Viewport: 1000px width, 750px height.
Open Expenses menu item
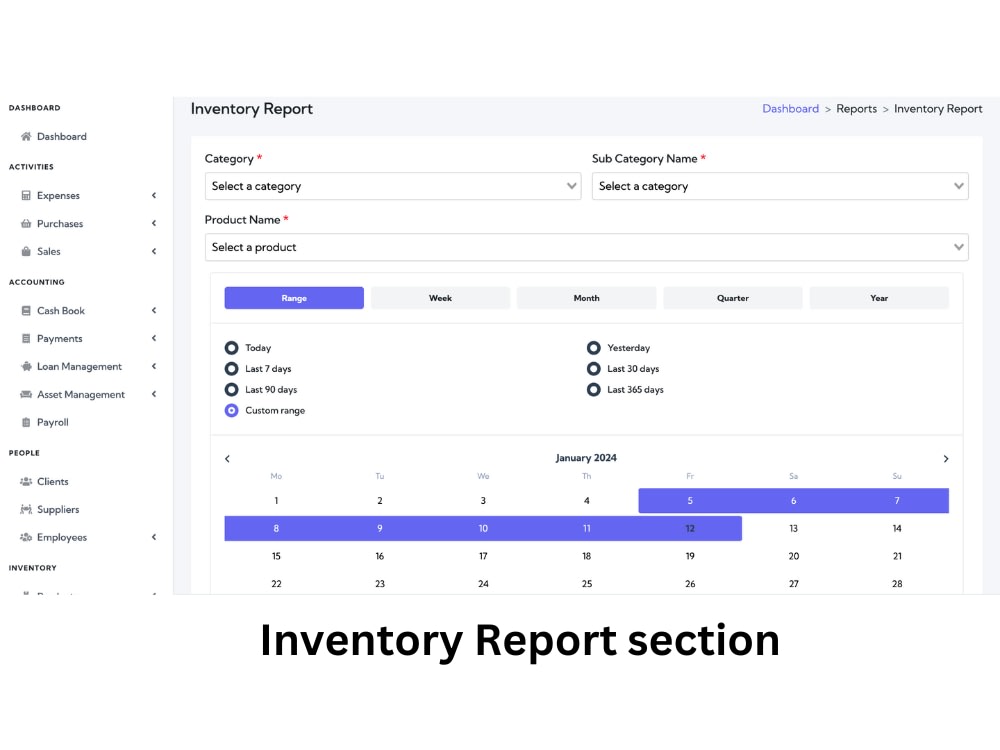(x=58, y=196)
